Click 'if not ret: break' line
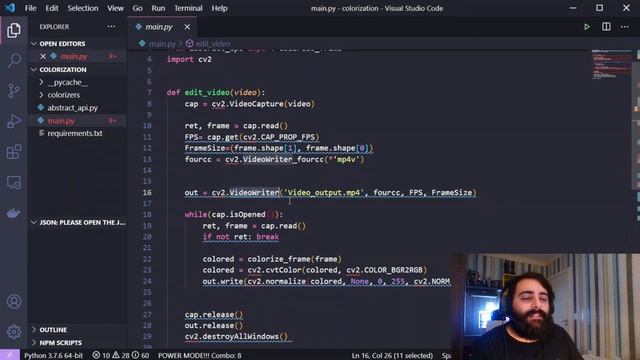This screenshot has height=360, width=640. (241, 237)
